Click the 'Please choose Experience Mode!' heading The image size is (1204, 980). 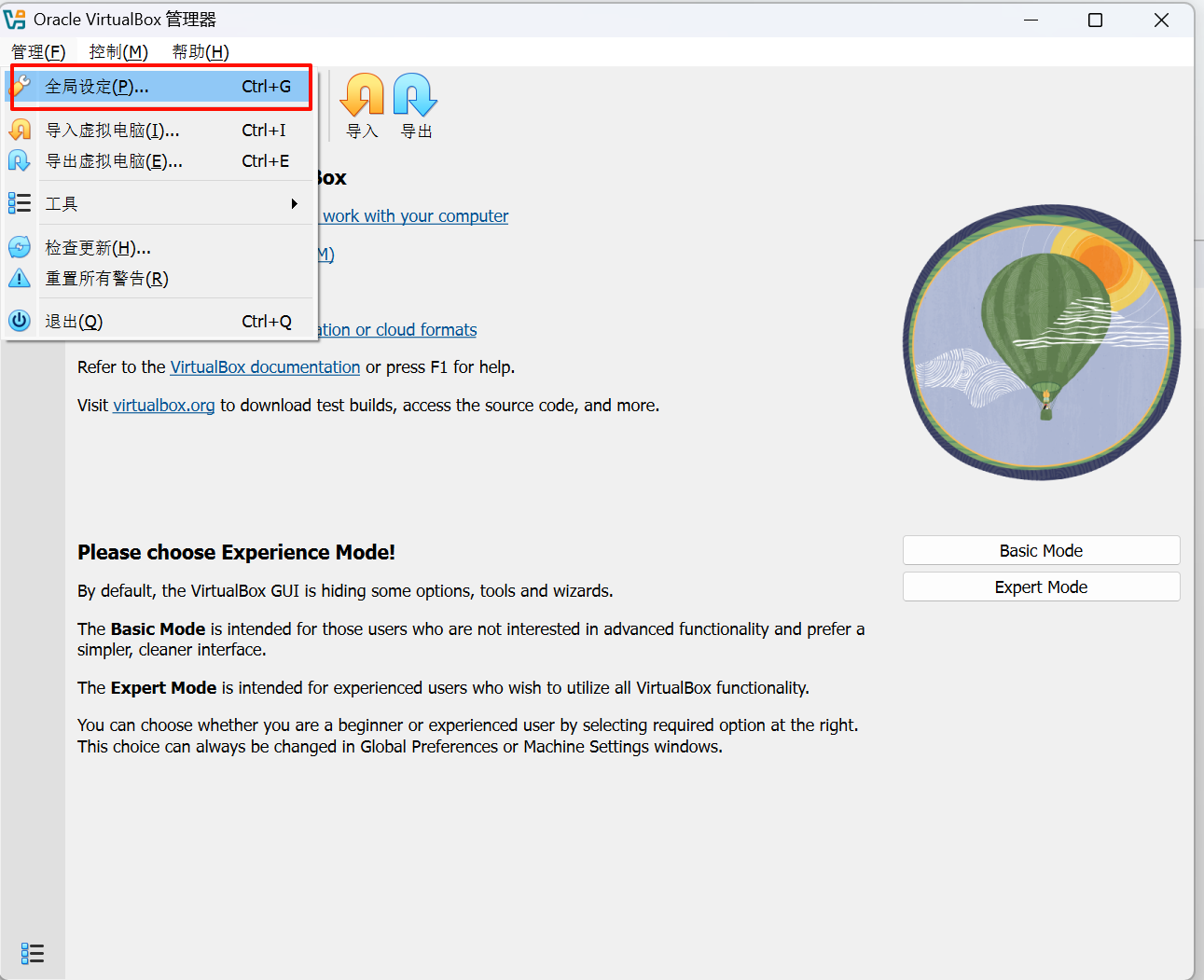click(236, 552)
